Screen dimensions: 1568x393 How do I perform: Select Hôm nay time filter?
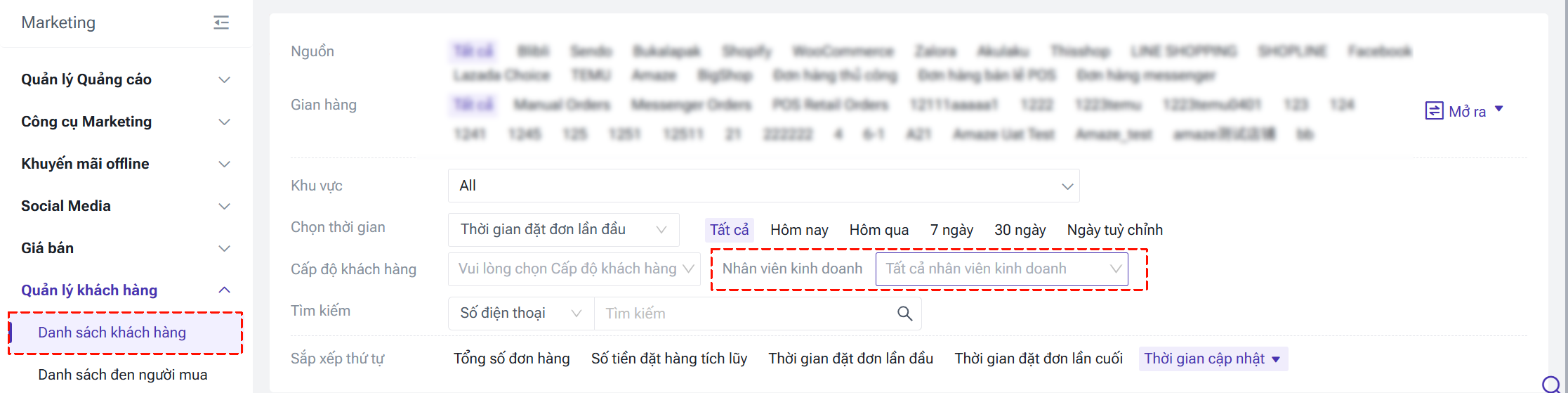pyautogui.click(x=799, y=230)
